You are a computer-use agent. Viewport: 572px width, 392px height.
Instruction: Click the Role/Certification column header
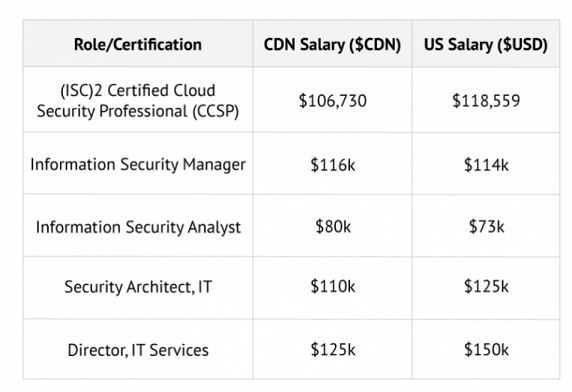138,44
